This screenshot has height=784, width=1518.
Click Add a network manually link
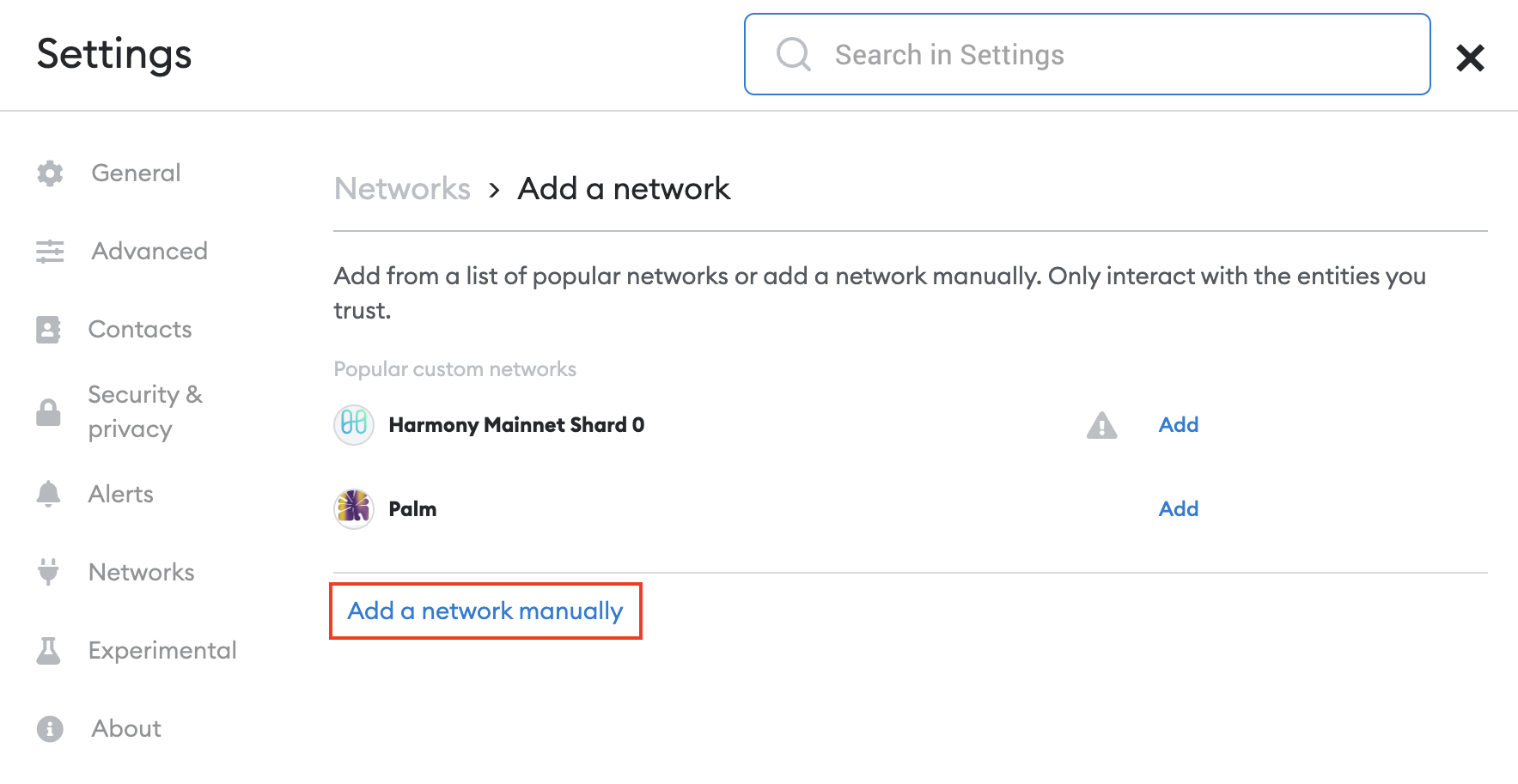pyautogui.click(x=485, y=611)
